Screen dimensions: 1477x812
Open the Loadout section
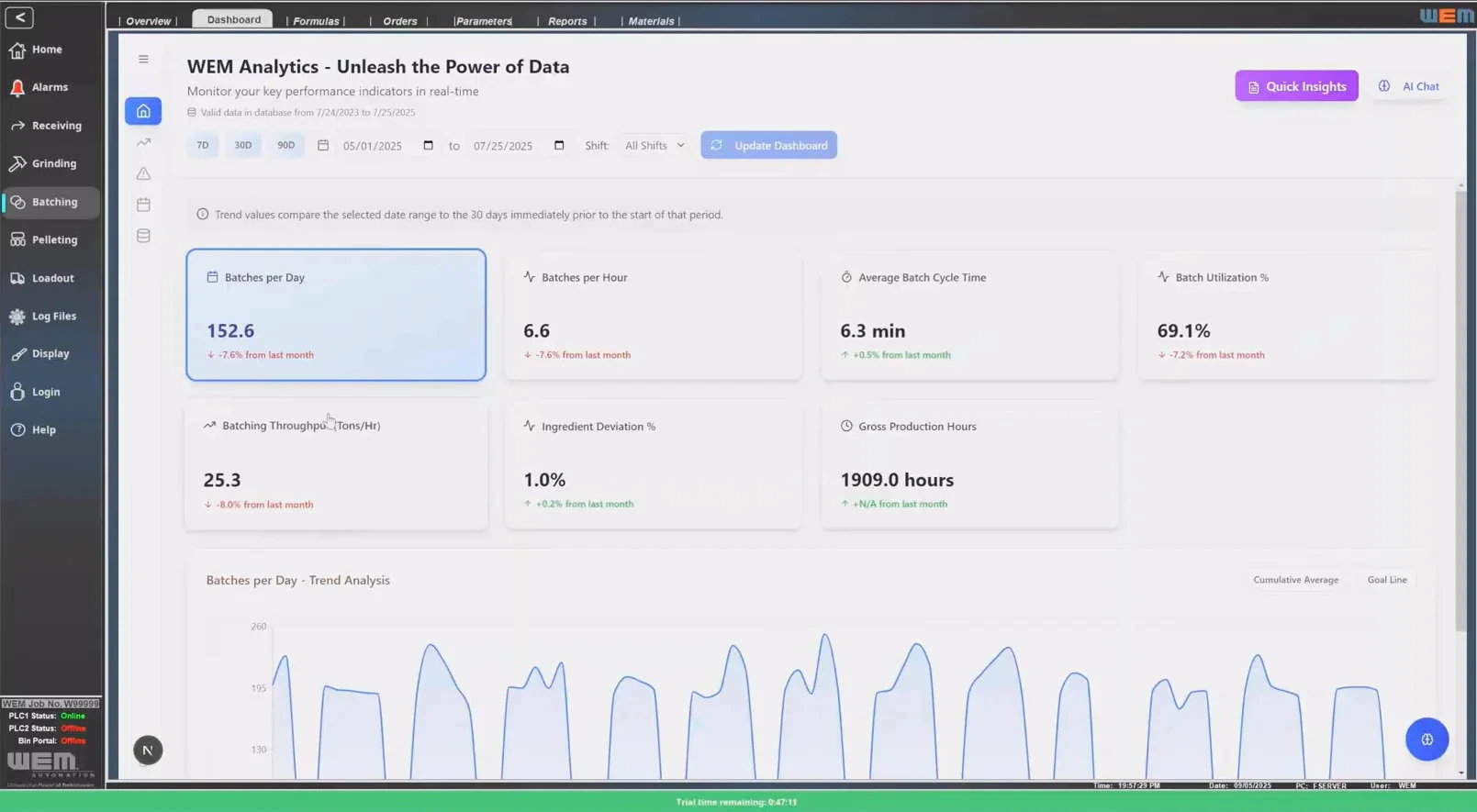42,278
